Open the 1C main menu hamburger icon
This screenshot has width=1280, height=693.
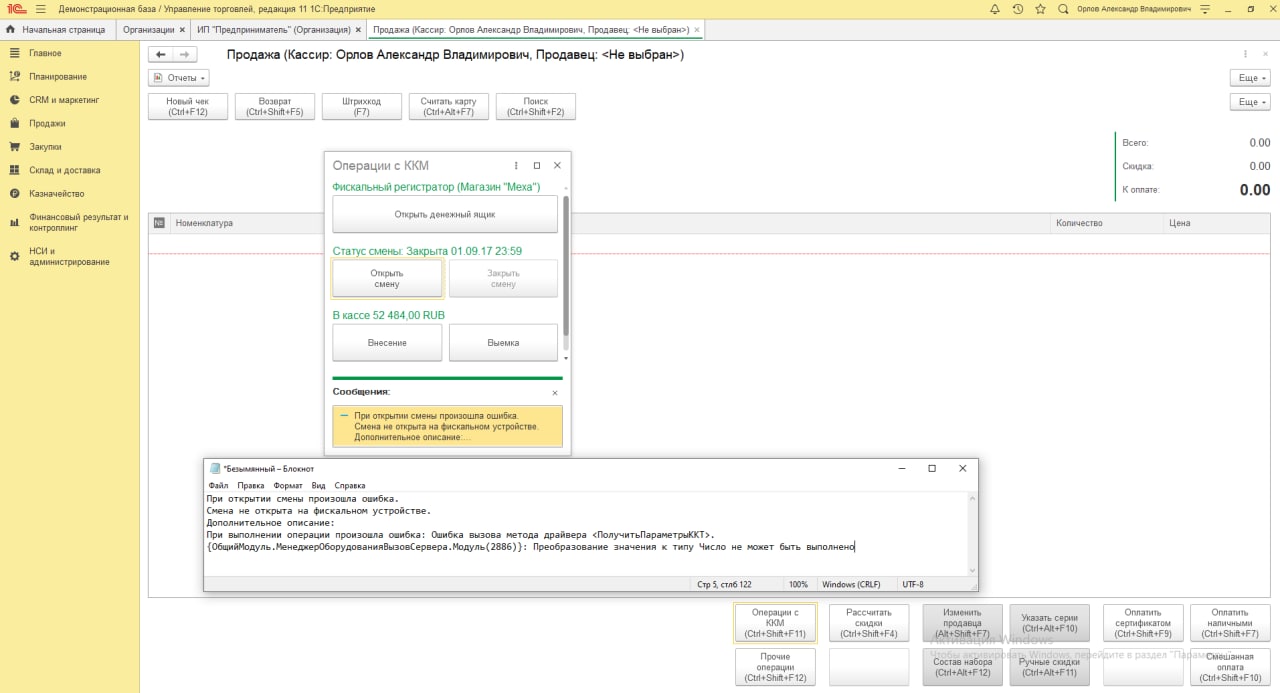pyautogui.click(x=41, y=8)
